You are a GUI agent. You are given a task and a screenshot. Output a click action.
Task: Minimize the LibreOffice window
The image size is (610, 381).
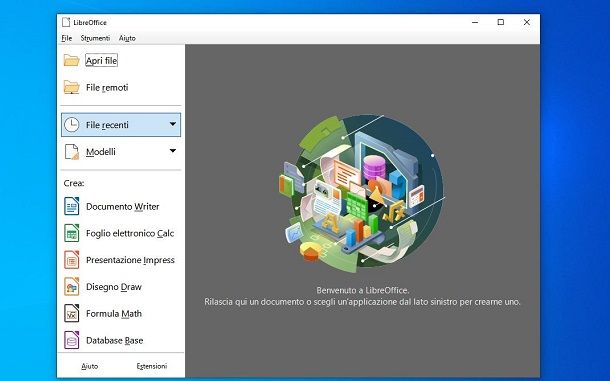click(x=475, y=22)
